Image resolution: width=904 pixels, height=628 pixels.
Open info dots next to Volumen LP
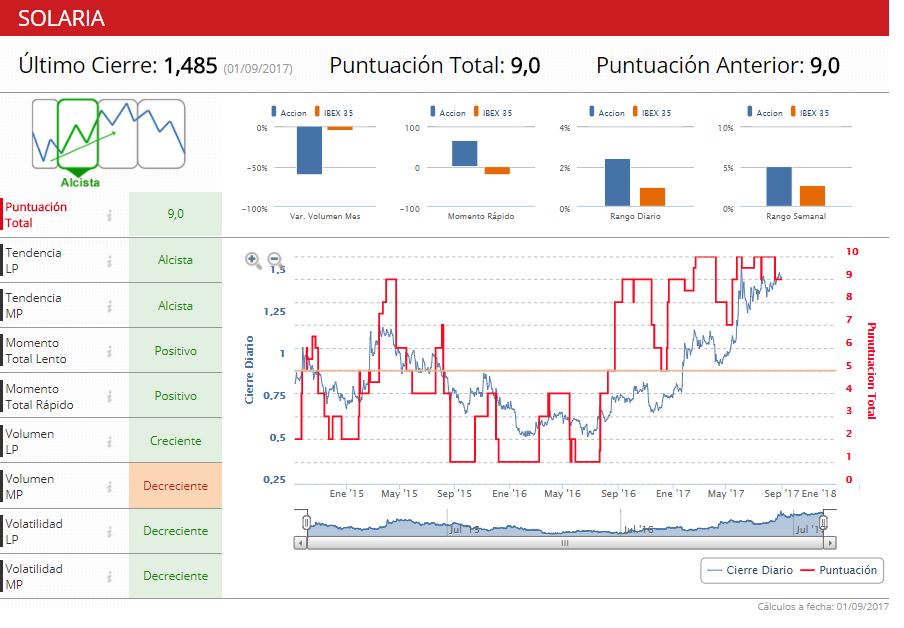(x=109, y=441)
